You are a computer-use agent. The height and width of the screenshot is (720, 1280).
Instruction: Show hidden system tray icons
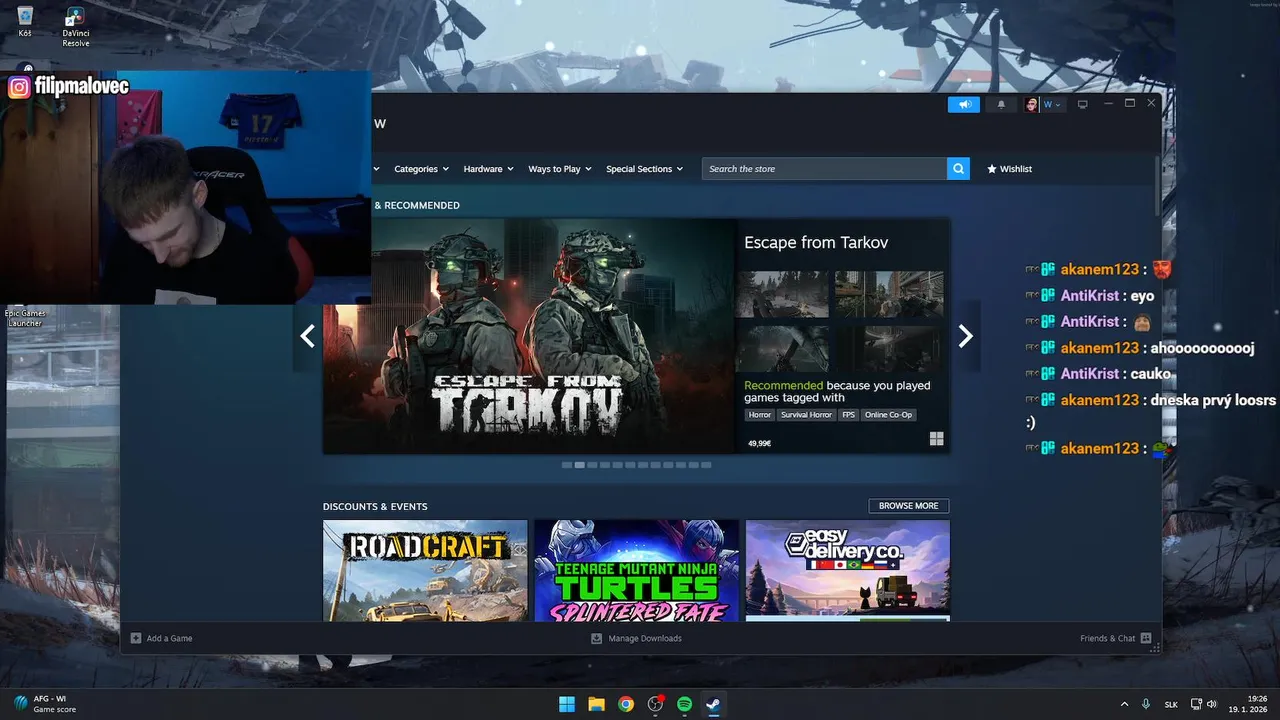1124,704
